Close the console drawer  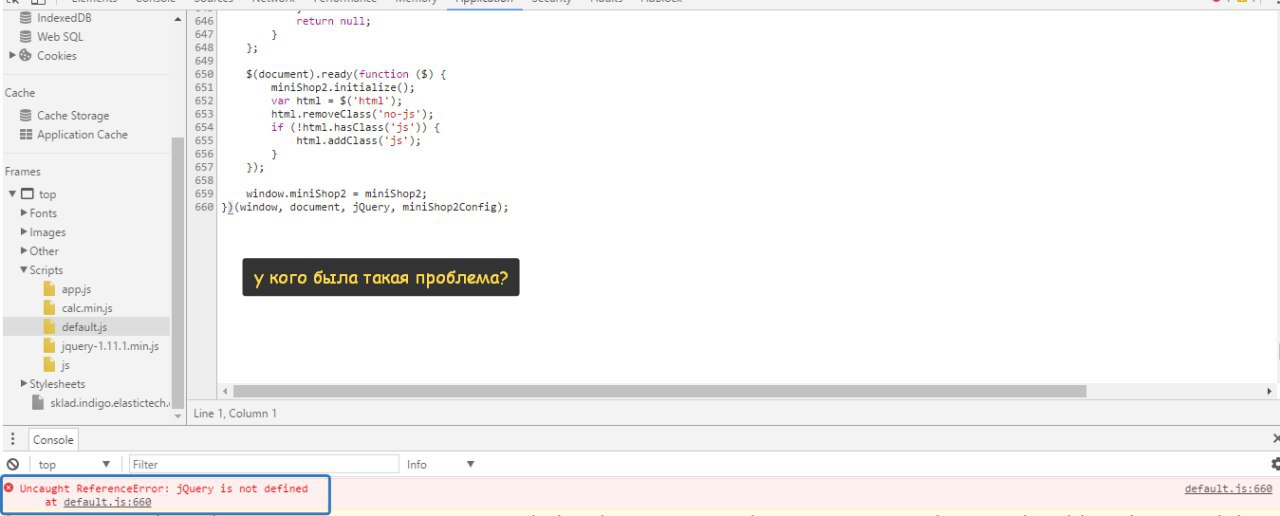(x=1276, y=439)
